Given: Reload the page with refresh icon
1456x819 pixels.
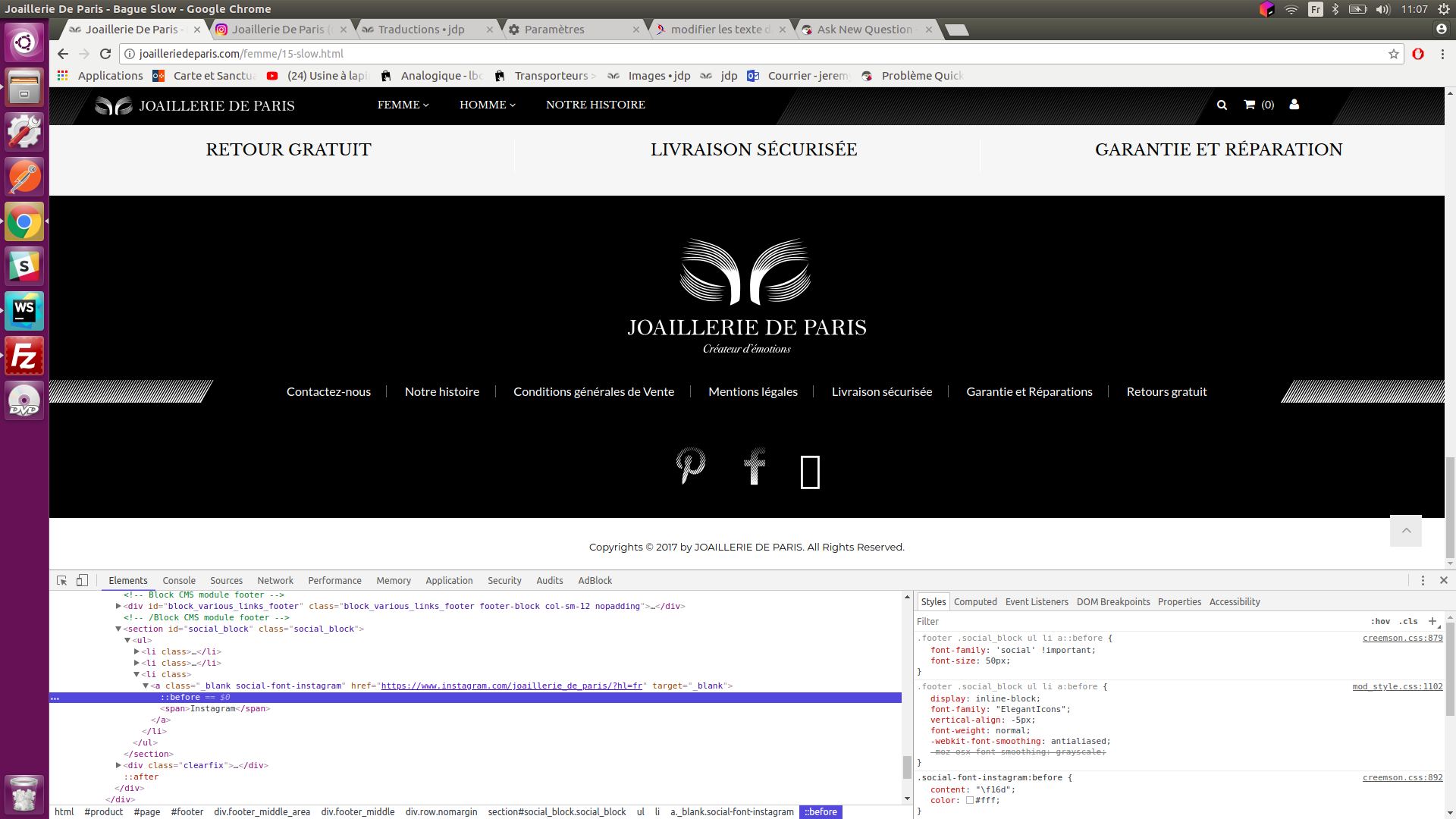Looking at the screenshot, I should point(105,54).
